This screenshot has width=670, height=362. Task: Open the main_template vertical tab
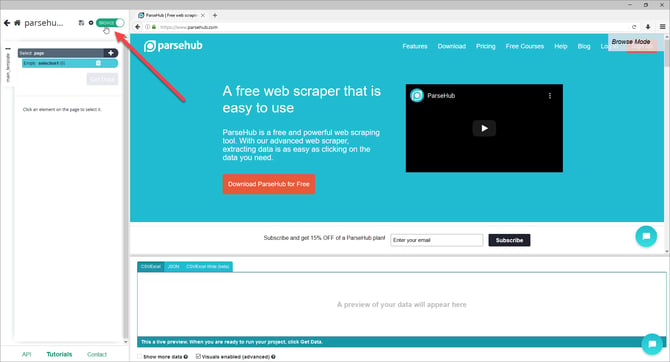tap(8, 68)
